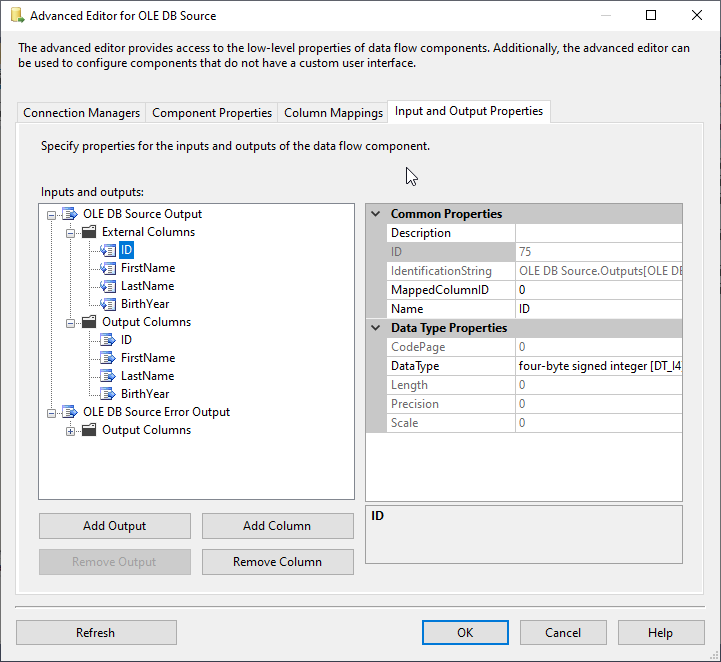721x662 pixels.
Task: Click the External Columns folder icon
Action: tap(89, 232)
